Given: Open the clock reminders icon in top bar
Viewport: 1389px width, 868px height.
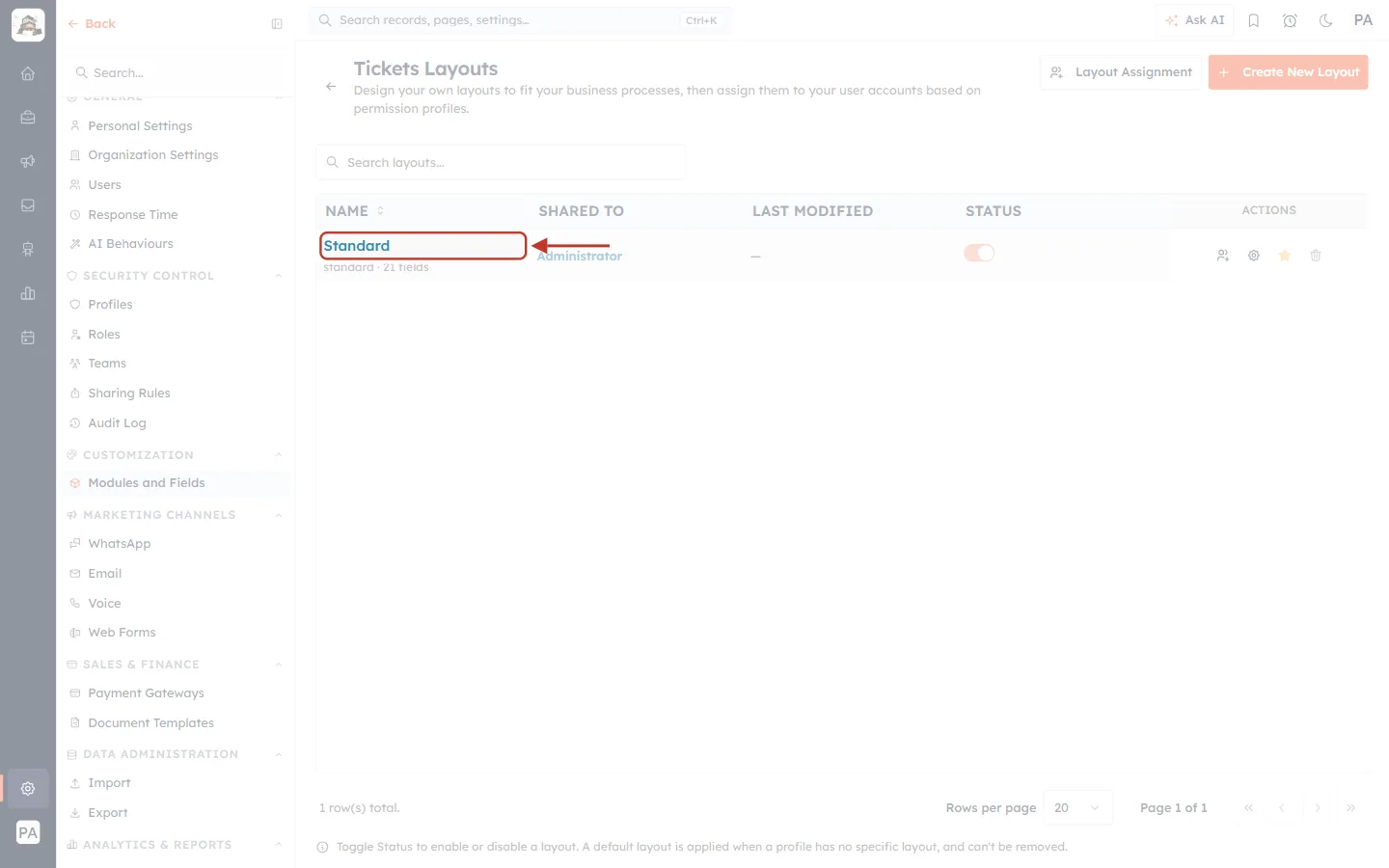Looking at the screenshot, I should coord(1290,20).
